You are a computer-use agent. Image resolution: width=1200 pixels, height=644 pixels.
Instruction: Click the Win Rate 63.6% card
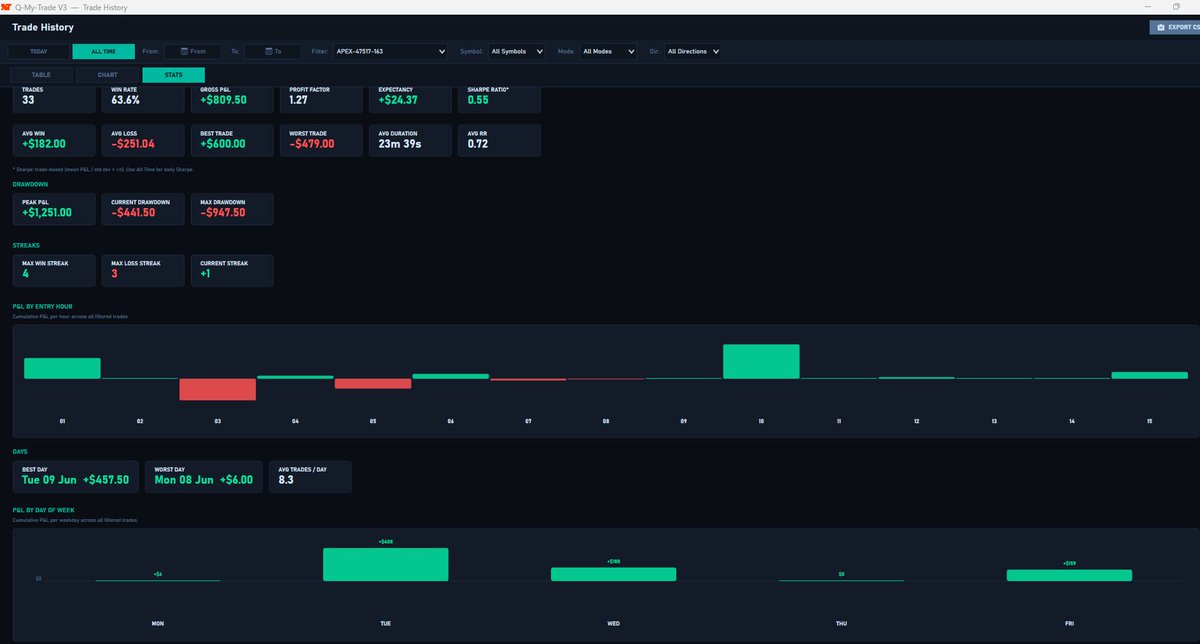(x=143, y=98)
